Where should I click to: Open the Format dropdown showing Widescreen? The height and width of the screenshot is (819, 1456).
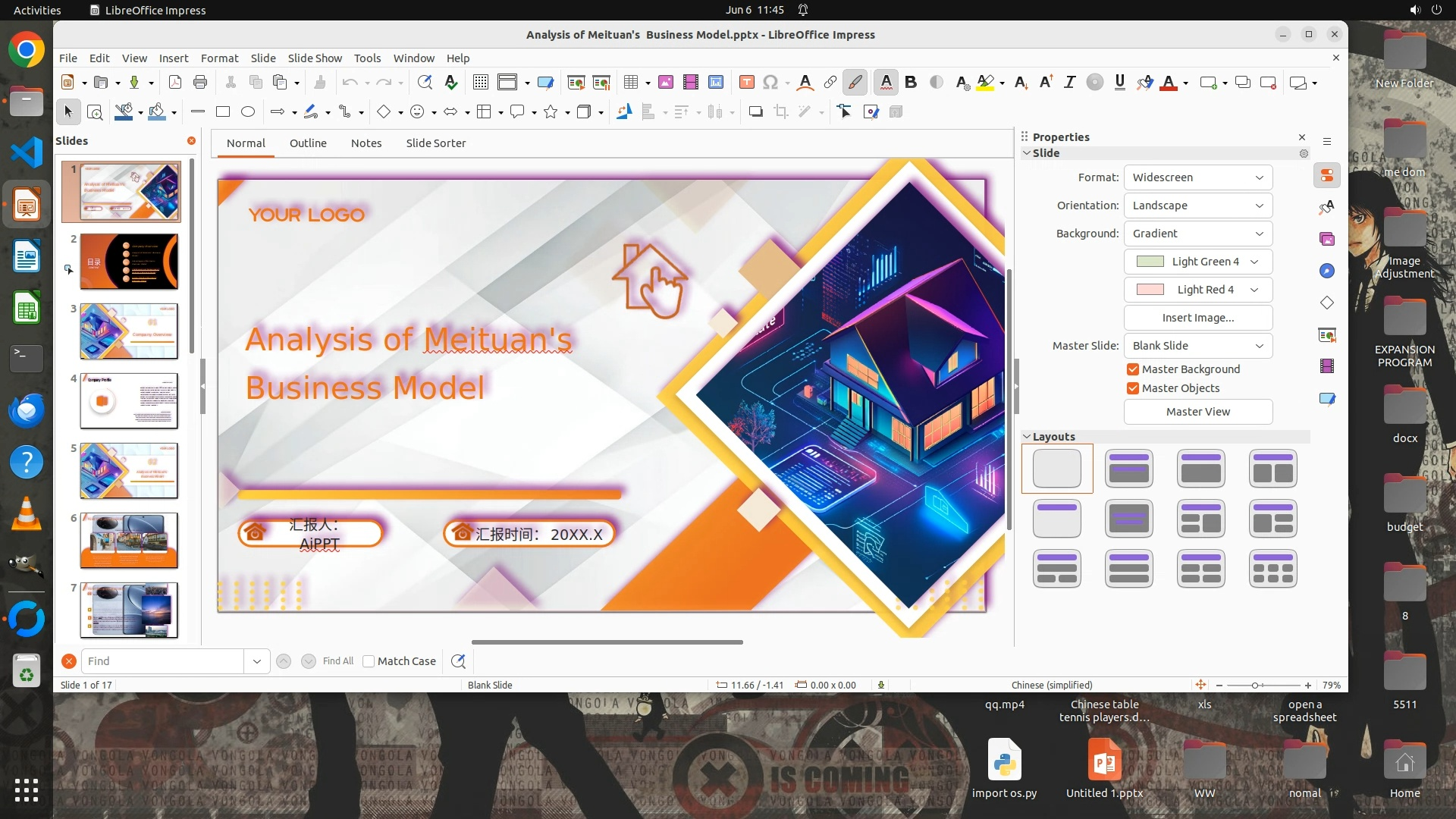(1197, 177)
